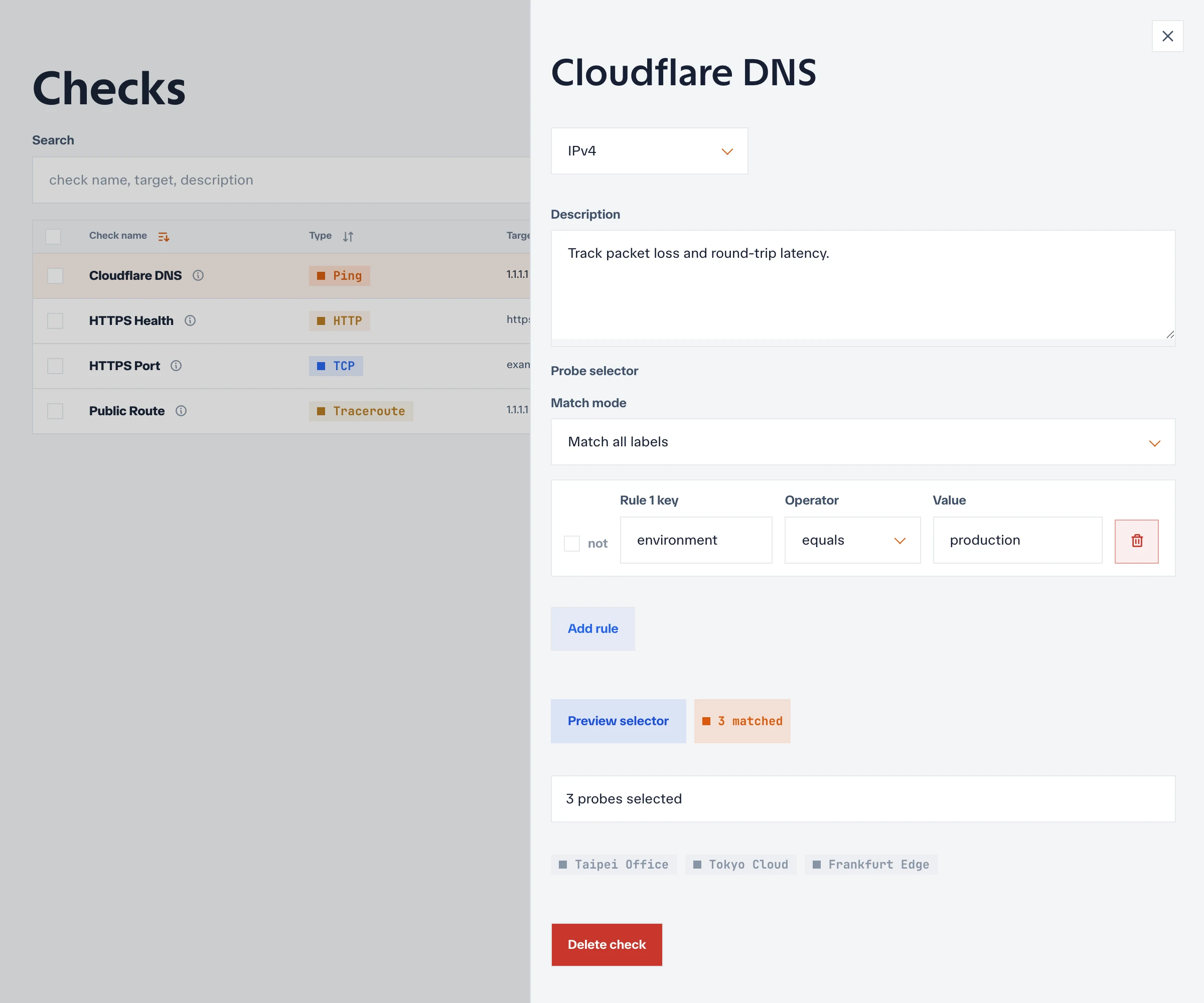This screenshot has height=1003, width=1204.
Task: Click the HTTP type badge
Action: click(x=340, y=321)
